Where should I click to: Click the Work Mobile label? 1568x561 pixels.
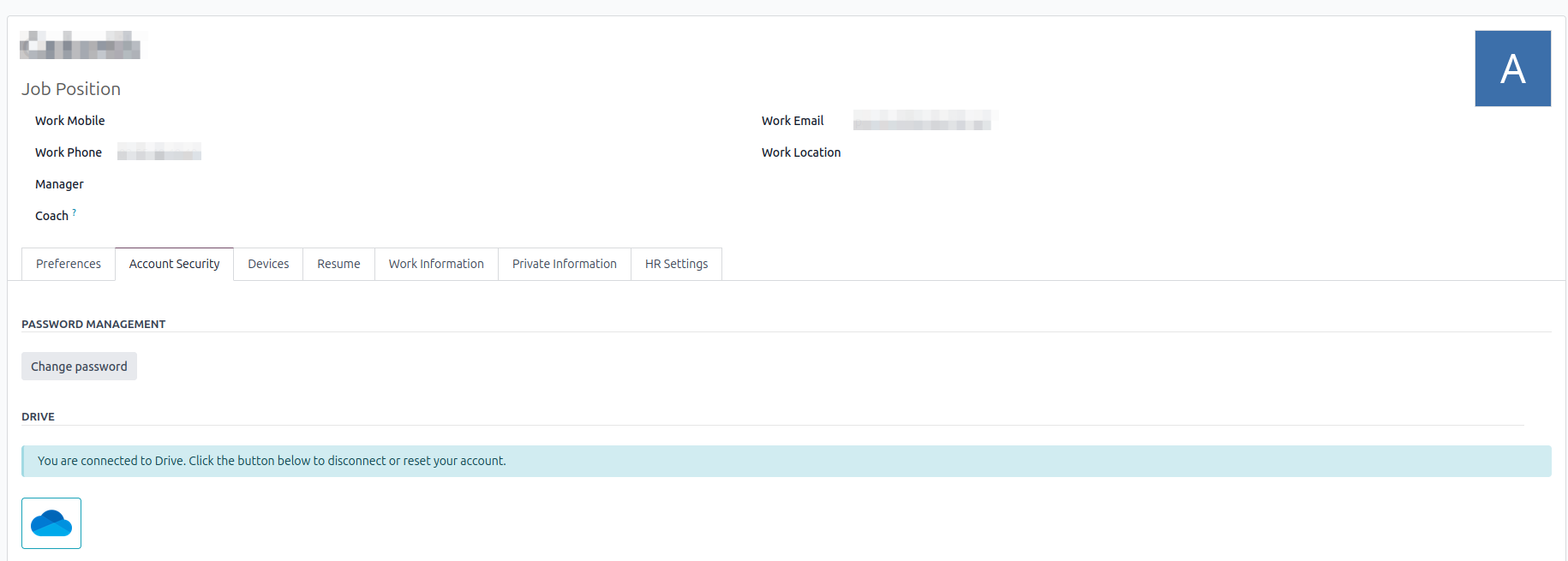click(70, 121)
